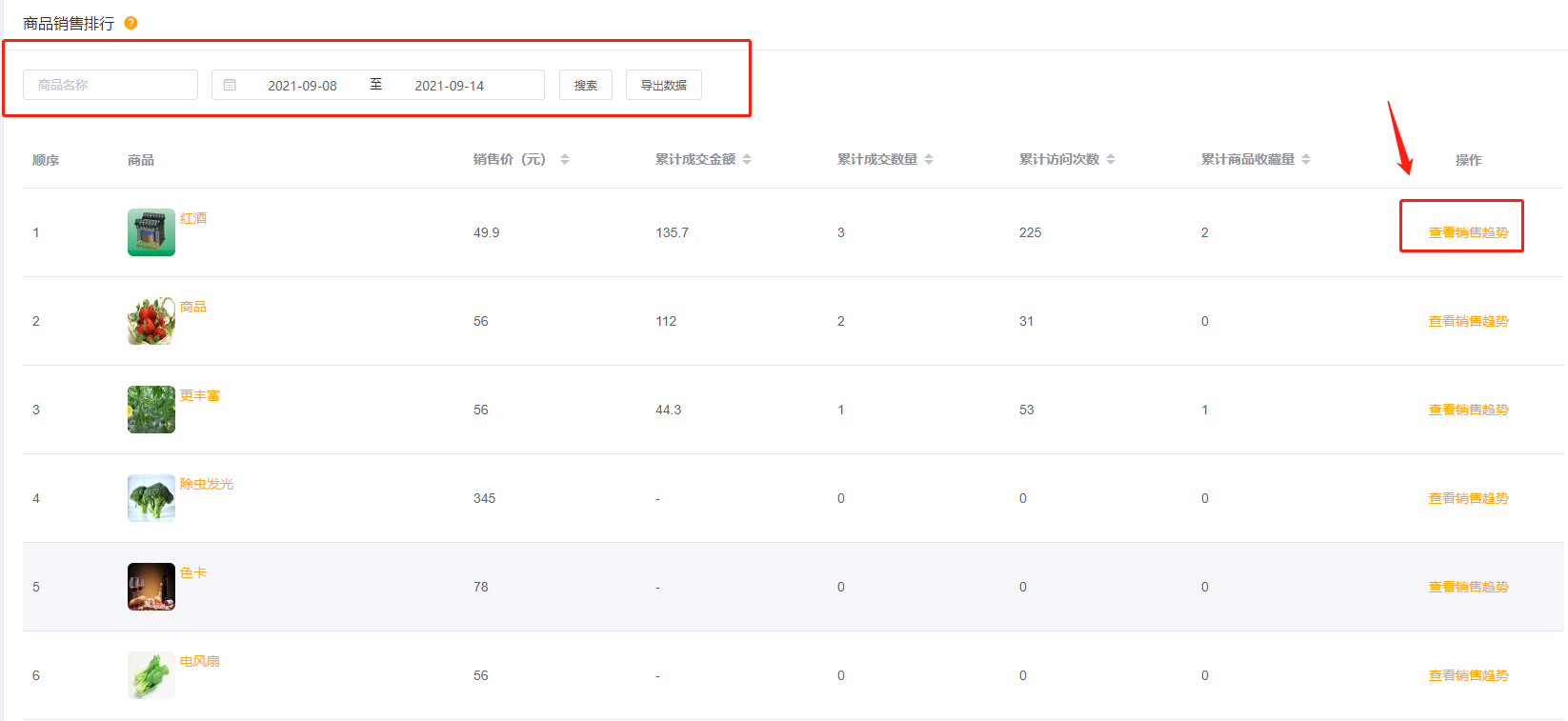Open the 除虫发光 broccoli thumbnail
The height and width of the screenshot is (721, 1568).
click(x=151, y=498)
